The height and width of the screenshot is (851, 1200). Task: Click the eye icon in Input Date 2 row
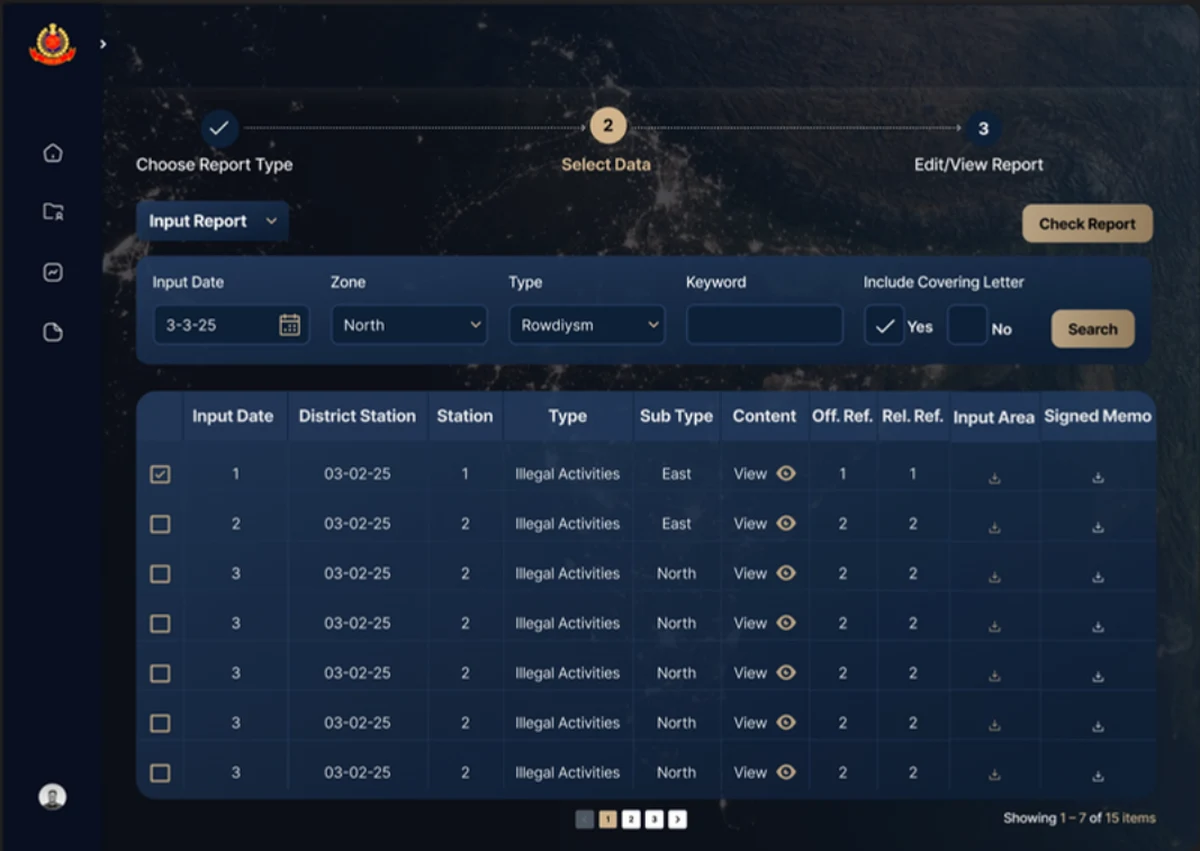point(786,523)
